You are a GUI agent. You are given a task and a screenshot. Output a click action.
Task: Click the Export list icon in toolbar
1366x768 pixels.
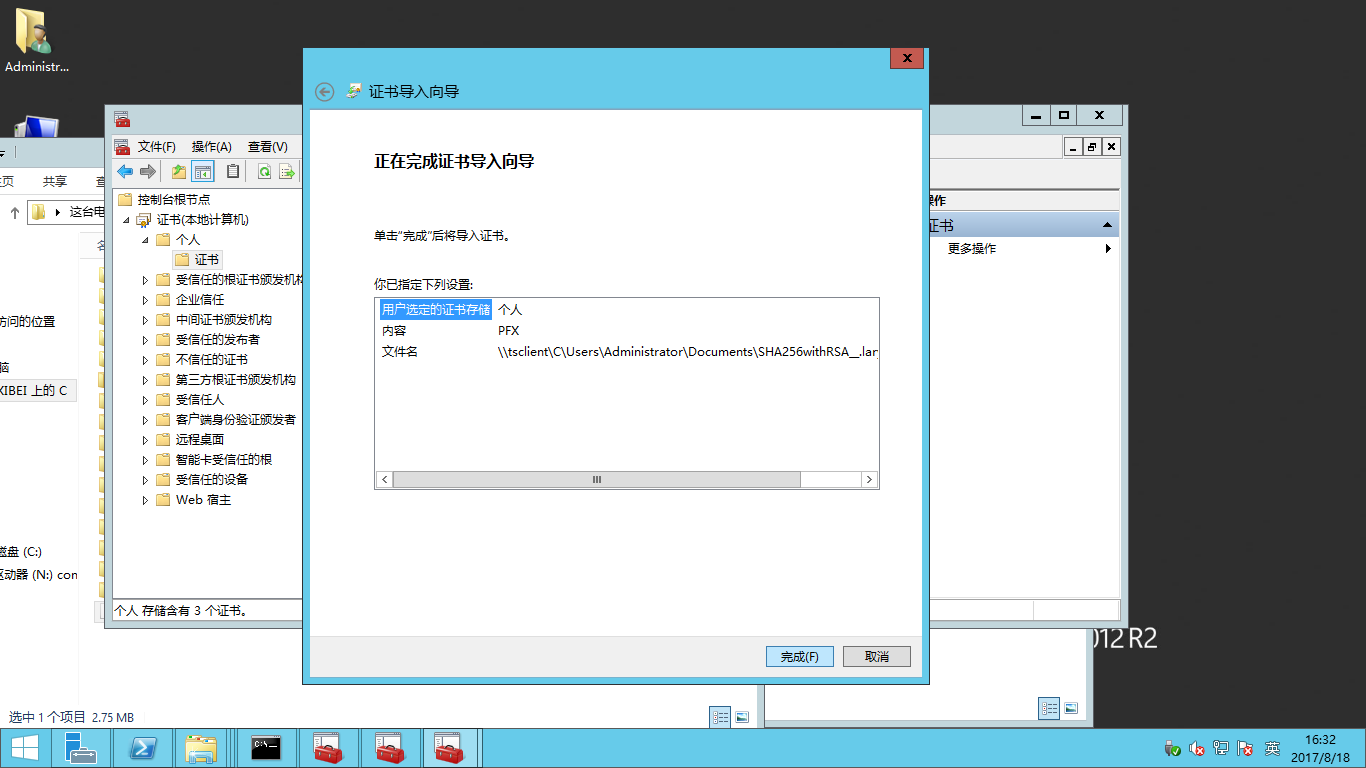(x=287, y=172)
